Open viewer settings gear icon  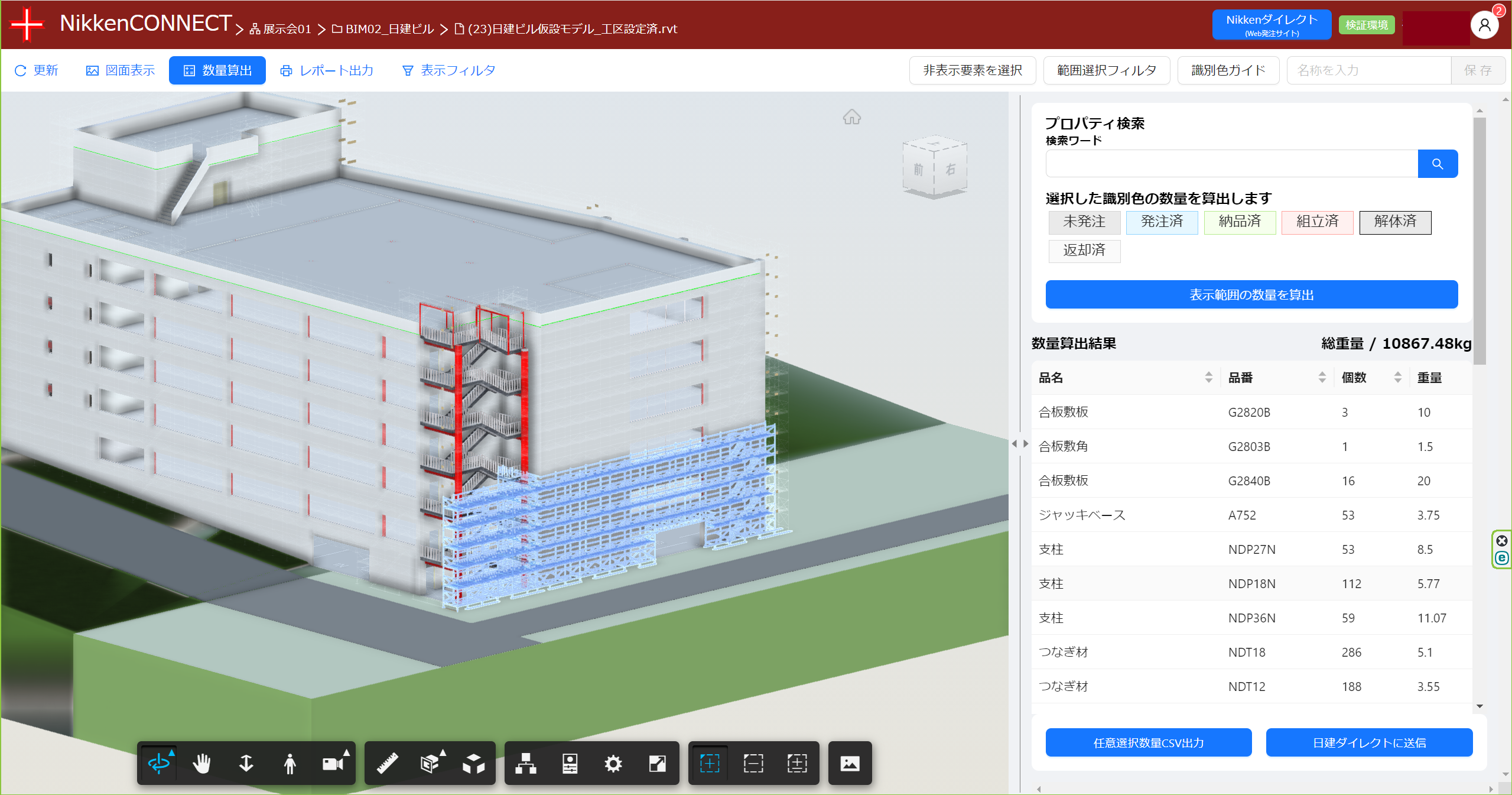(613, 763)
